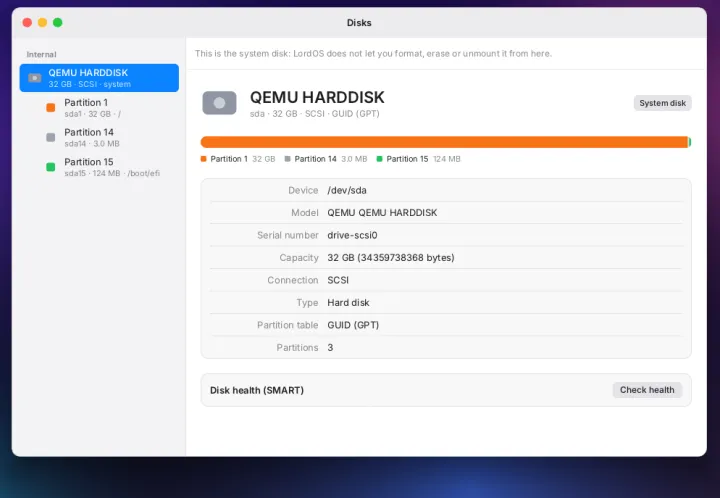Click the 'Partition 15' legend label
Screen dimensions: 720x498
407,159
